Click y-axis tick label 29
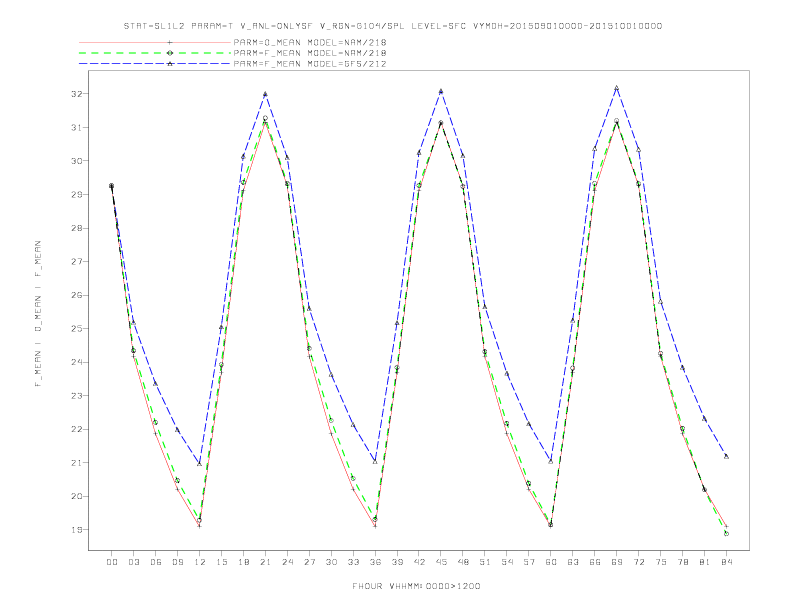Image resolution: width=792 pixels, height=612 pixels. [x=77, y=194]
